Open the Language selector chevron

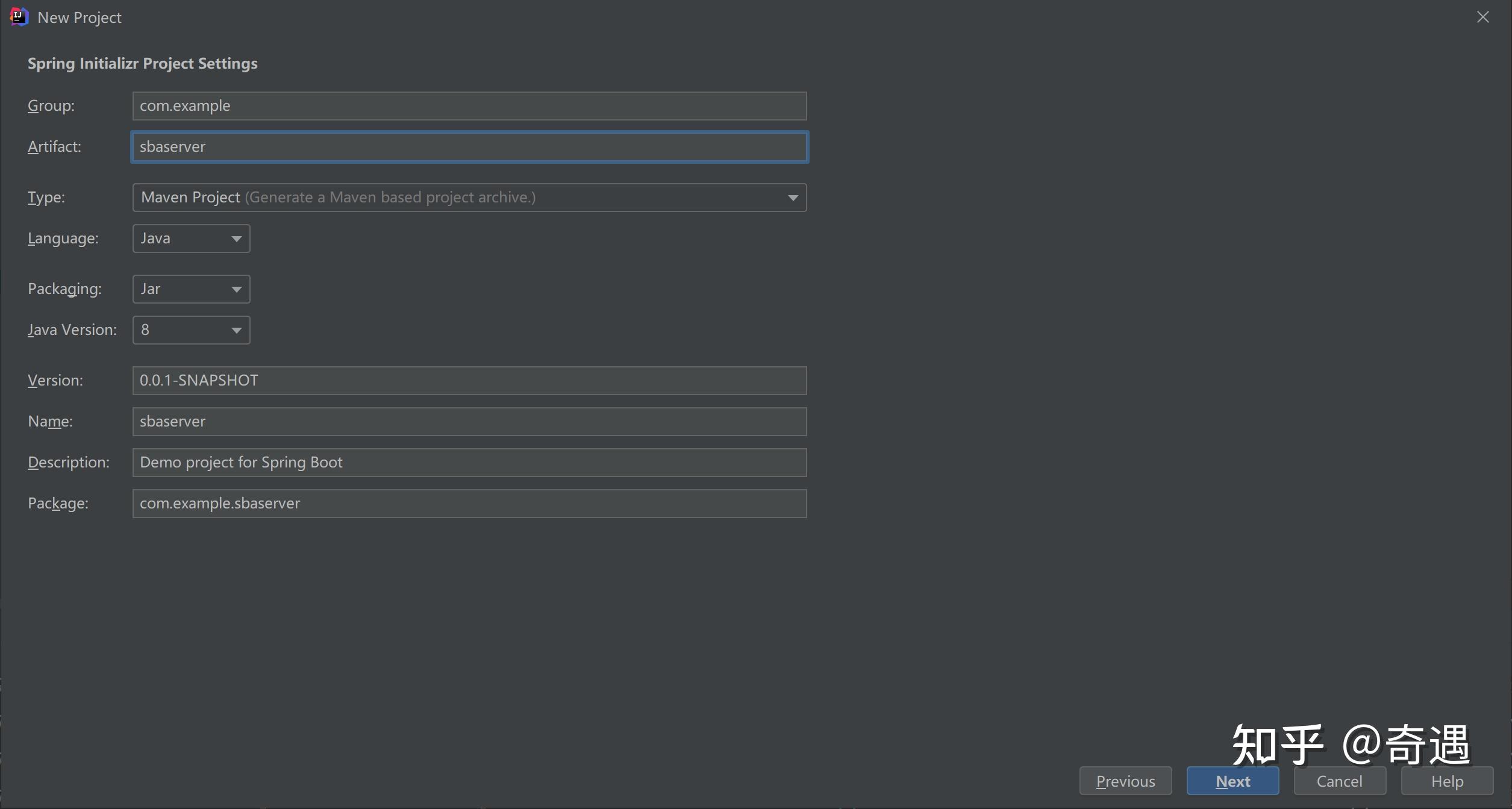click(x=236, y=239)
